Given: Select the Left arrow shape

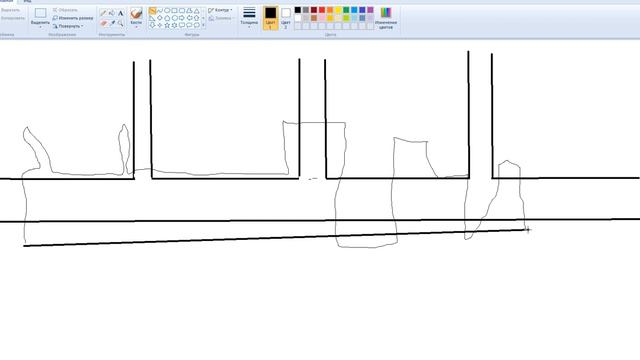Looking at the screenshot, I should coord(189,18).
